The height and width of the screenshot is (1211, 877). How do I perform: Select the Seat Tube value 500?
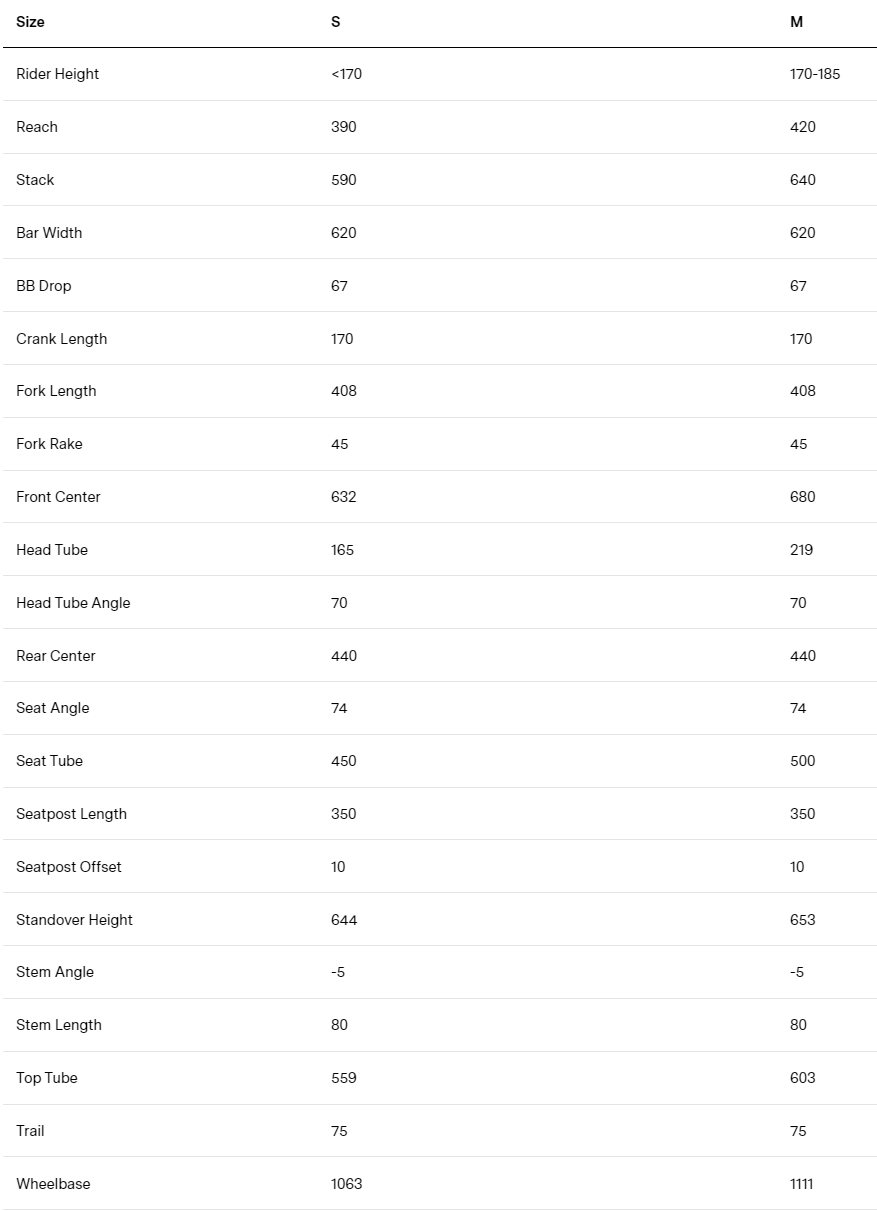(802, 761)
